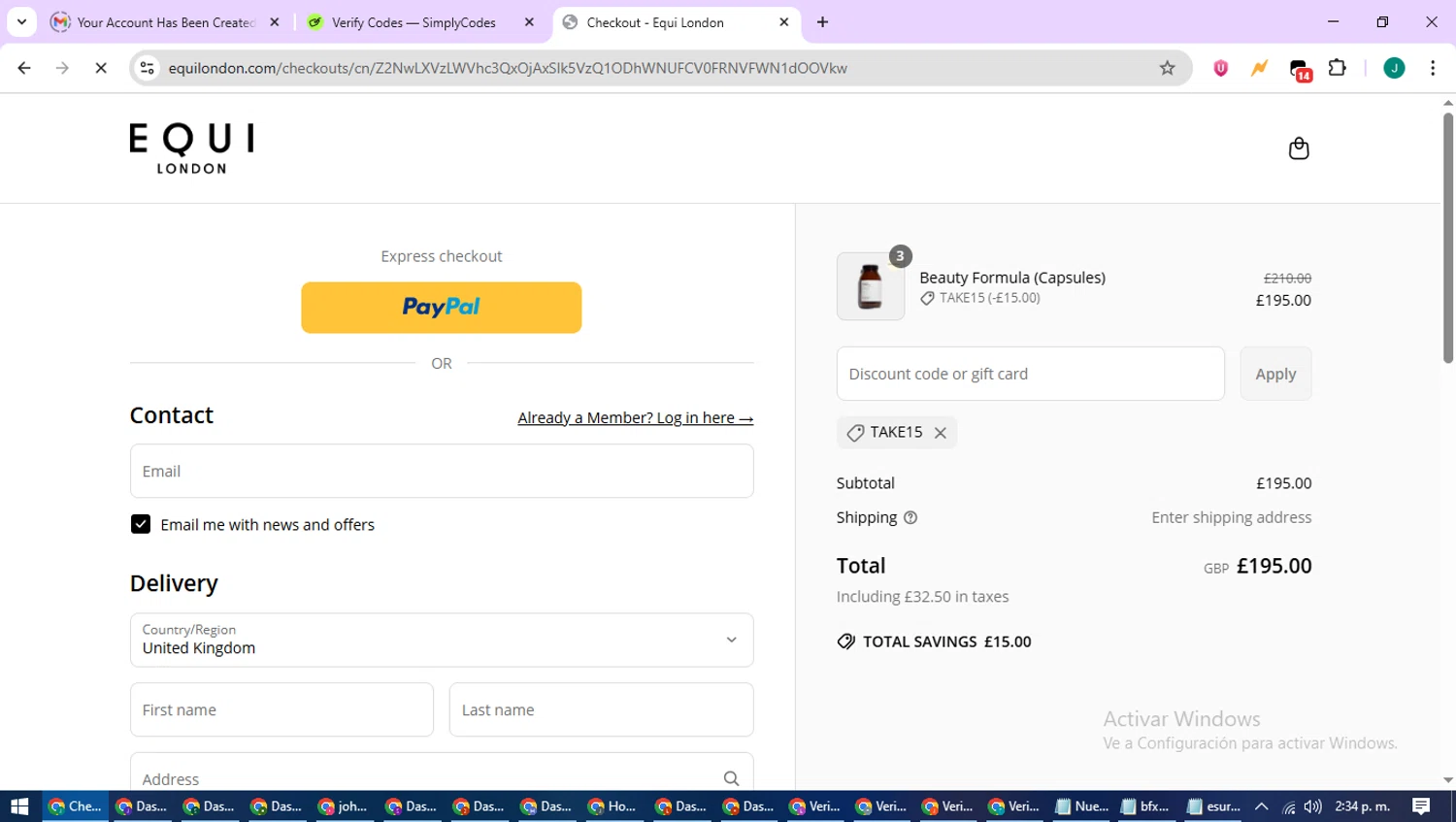Focus the Last name field
1456x822 pixels.
pyautogui.click(x=601, y=709)
